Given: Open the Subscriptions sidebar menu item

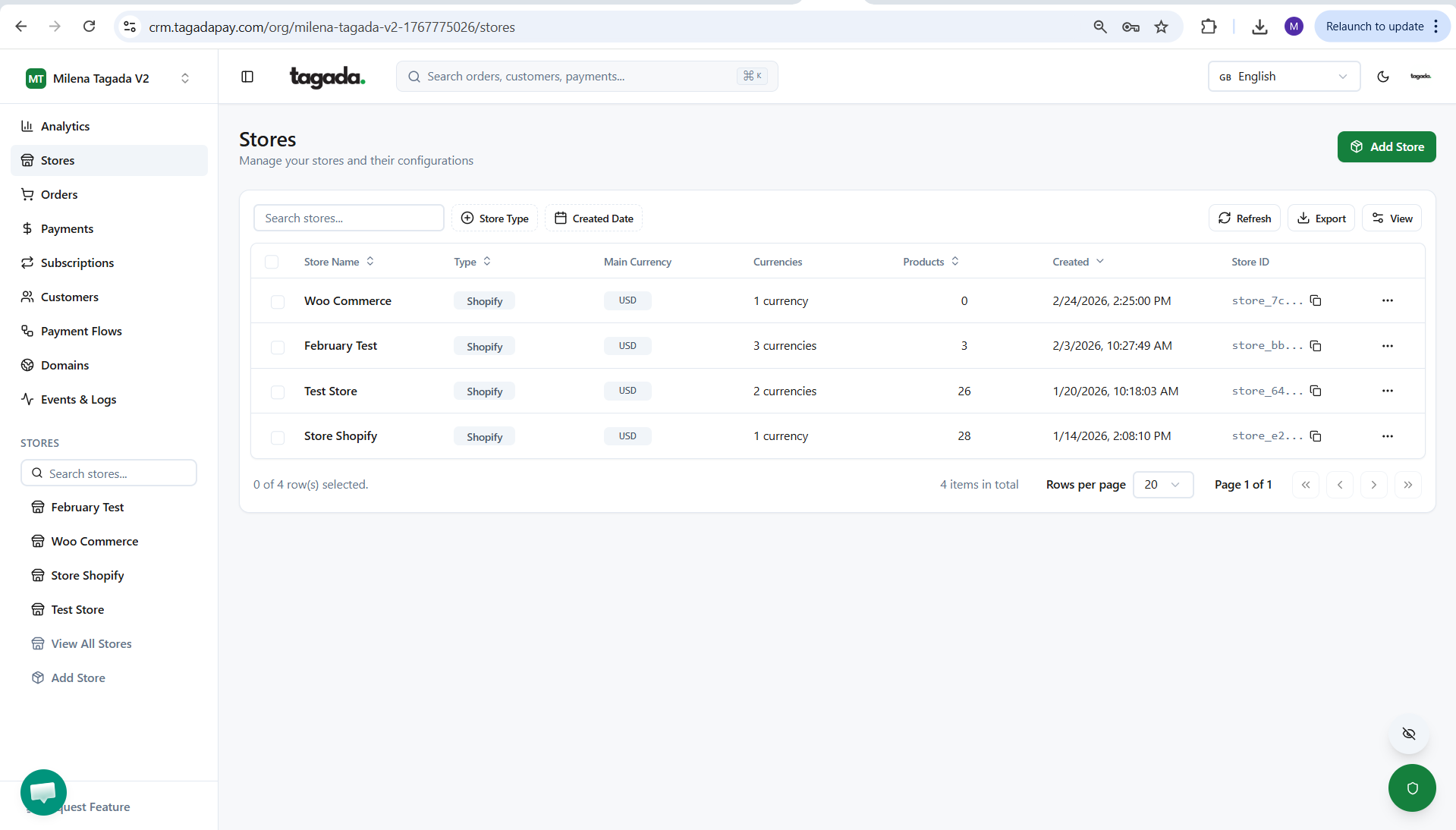Looking at the screenshot, I should pyautogui.click(x=77, y=263).
